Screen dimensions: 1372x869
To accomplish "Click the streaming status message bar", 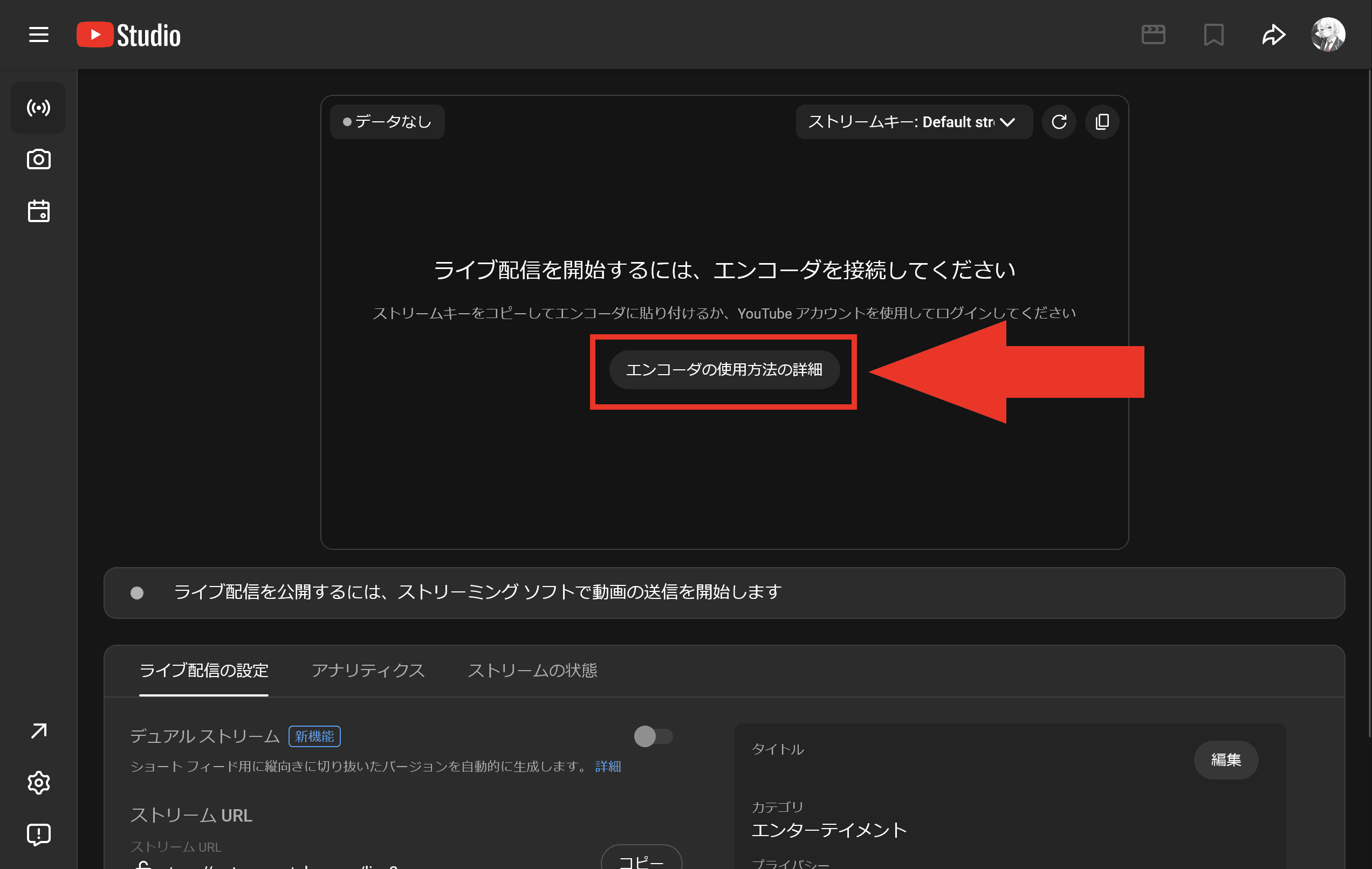I will [724, 593].
